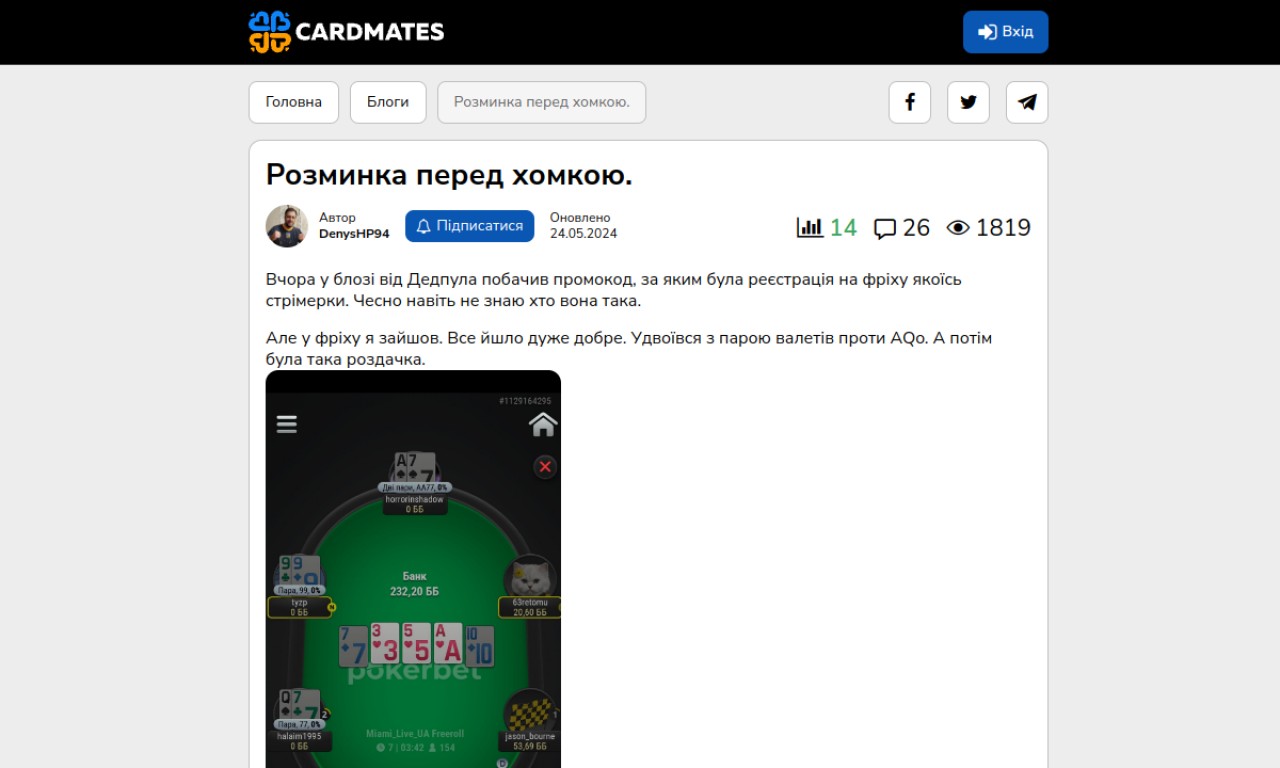Open author DenysHP94 profile link
Viewport: 1280px width, 768px height.
tap(354, 234)
